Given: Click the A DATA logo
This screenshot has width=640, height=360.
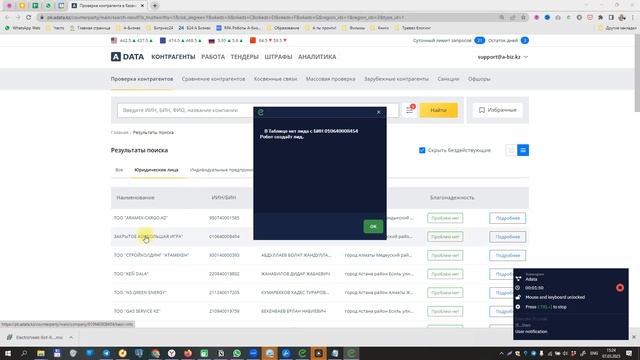Looking at the screenshot, I should click(127, 57).
